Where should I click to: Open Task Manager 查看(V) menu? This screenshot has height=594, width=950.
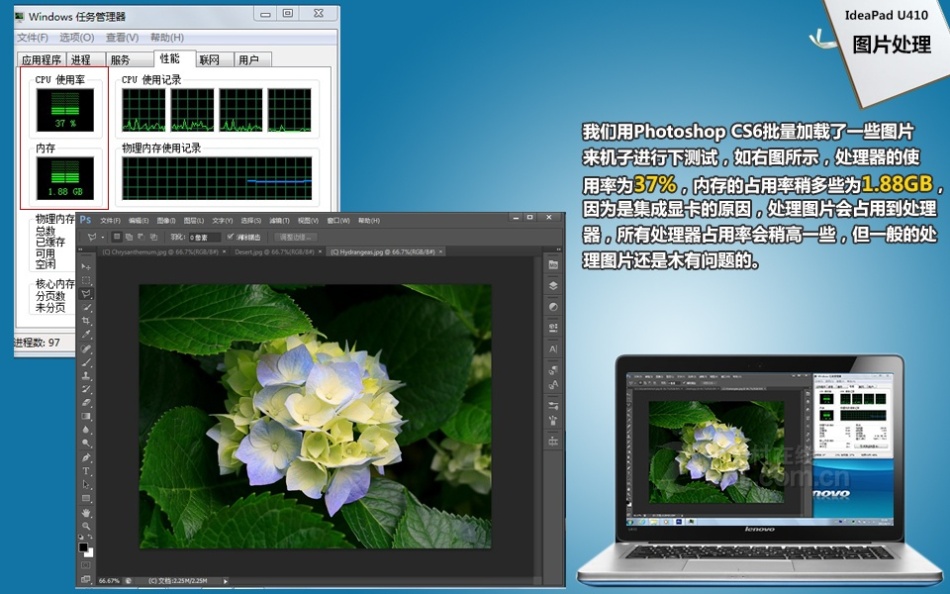[x=122, y=38]
